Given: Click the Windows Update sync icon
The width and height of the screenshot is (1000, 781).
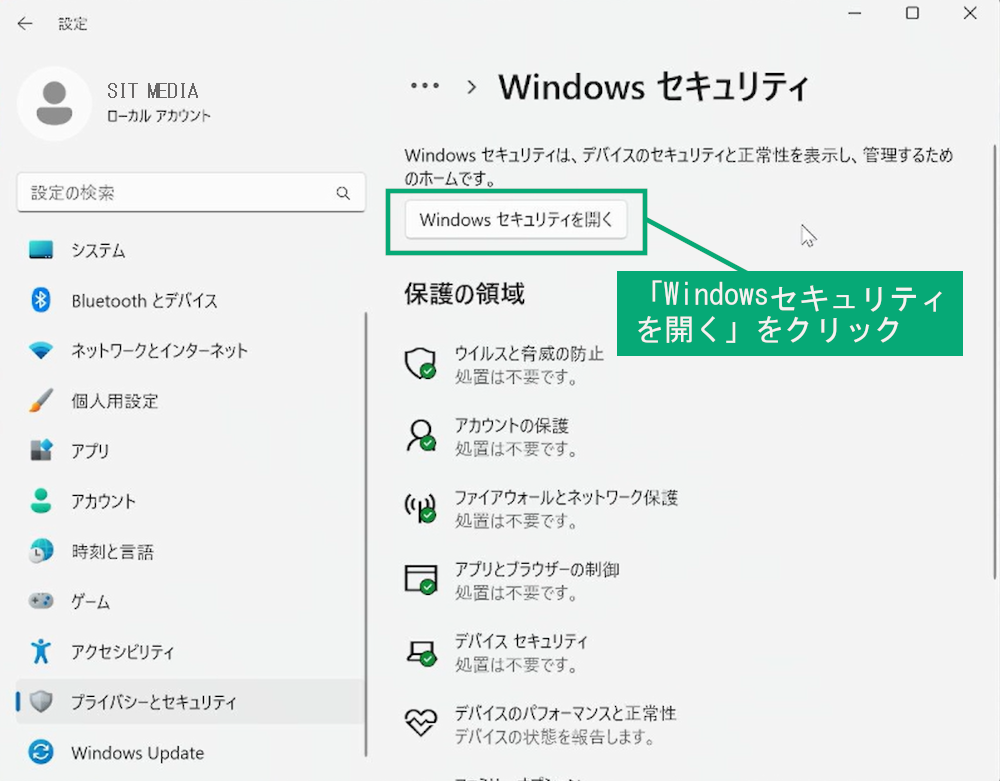Looking at the screenshot, I should (x=41, y=752).
